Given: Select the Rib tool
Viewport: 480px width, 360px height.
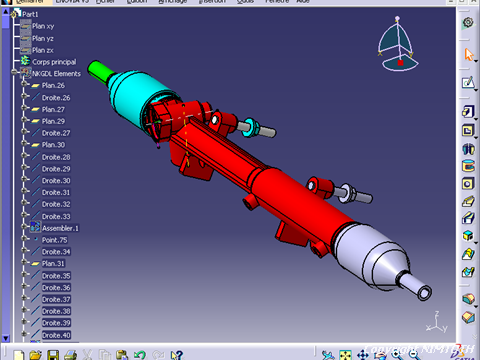Looking at the screenshot, I should 468,201.
